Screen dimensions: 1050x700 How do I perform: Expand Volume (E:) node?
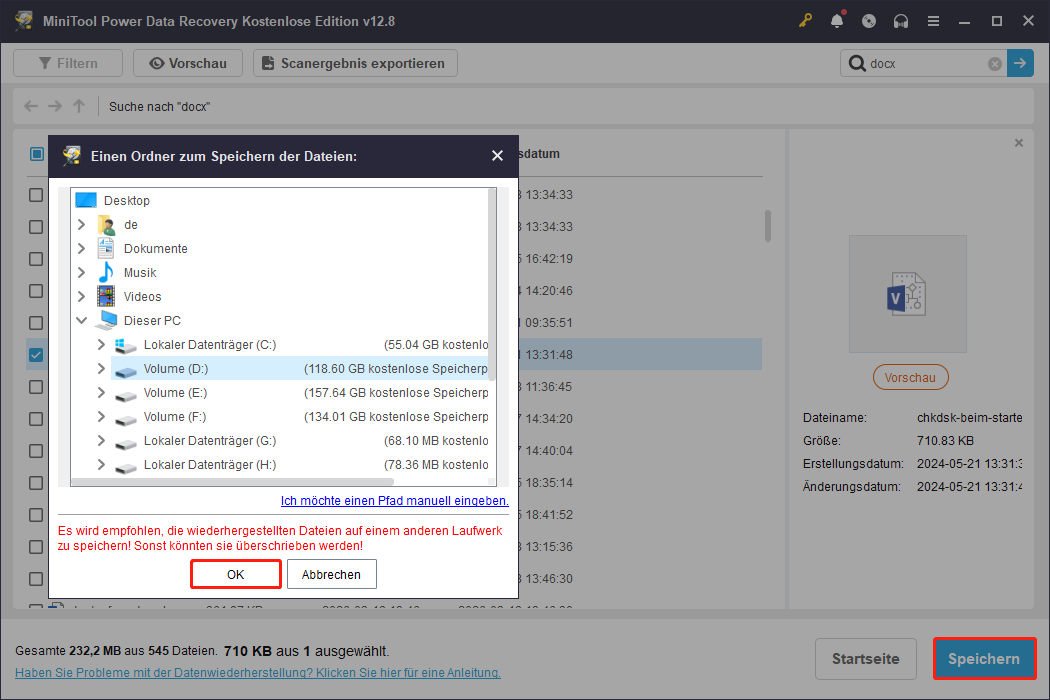coord(101,393)
